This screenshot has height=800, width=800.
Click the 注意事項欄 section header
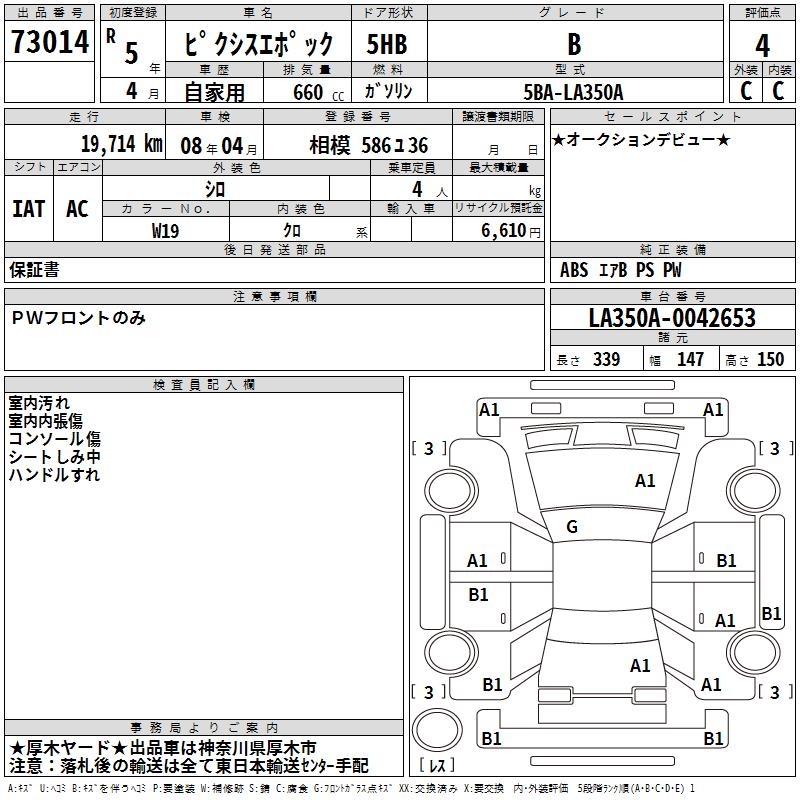[x=275, y=296]
